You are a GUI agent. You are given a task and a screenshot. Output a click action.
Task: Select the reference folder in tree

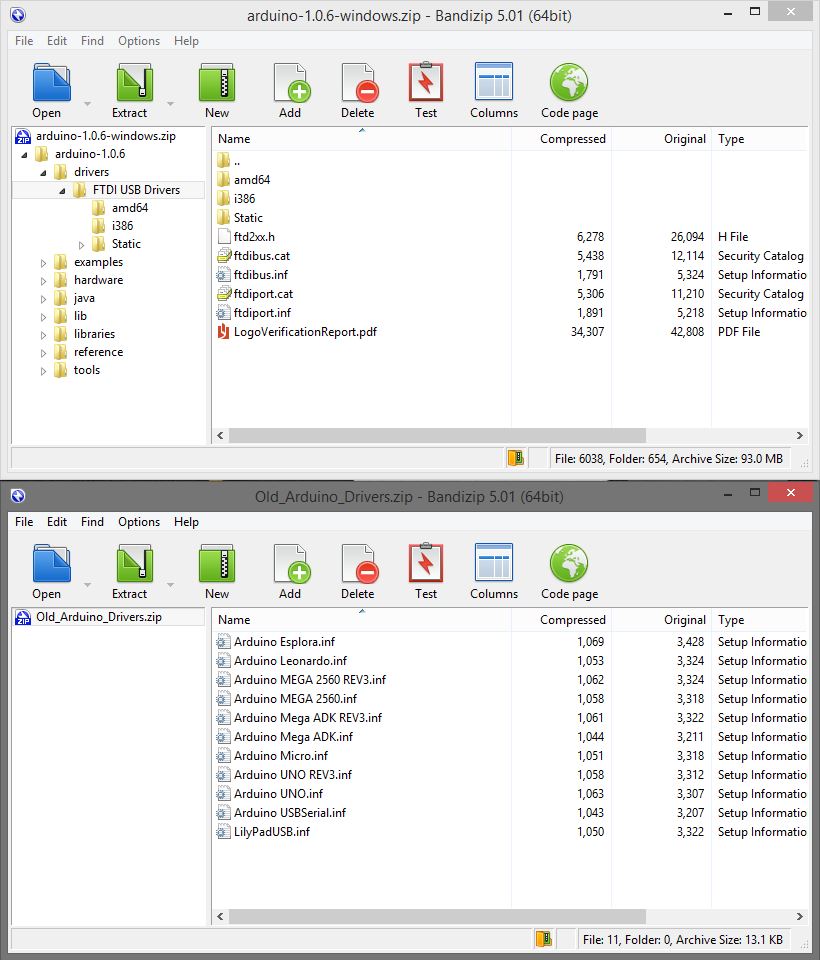coord(98,352)
